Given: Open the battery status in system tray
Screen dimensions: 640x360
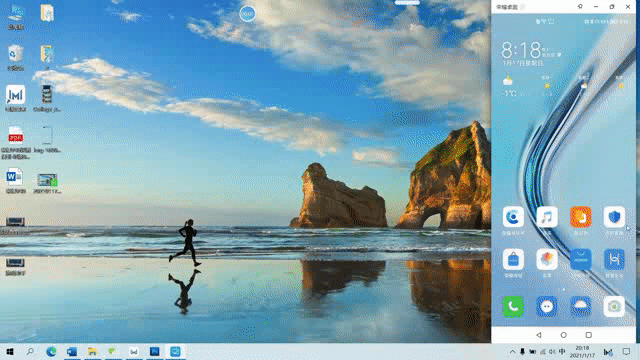Looking at the screenshot, I should [x=533, y=351].
